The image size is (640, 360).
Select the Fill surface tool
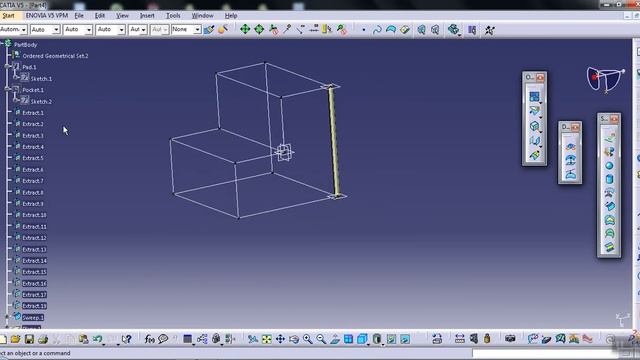(609, 220)
